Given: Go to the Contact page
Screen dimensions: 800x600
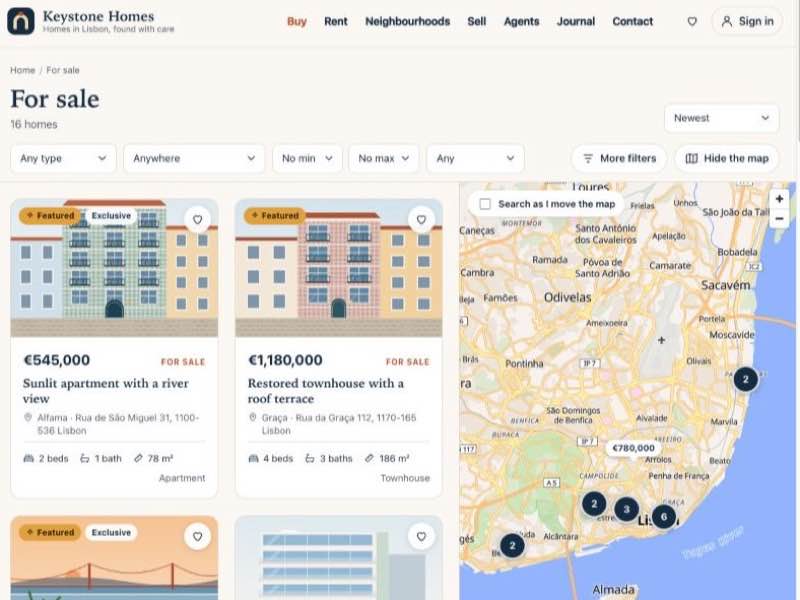Looking at the screenshot, I should 633,21.
